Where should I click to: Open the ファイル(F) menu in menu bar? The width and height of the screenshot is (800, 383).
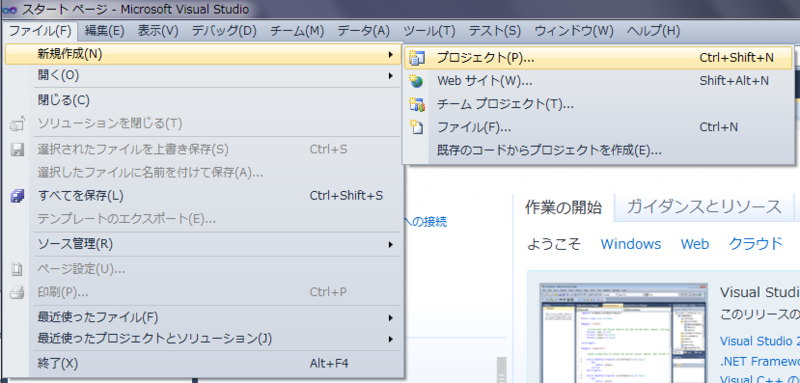pyautogui.click(x=40, y=31)
